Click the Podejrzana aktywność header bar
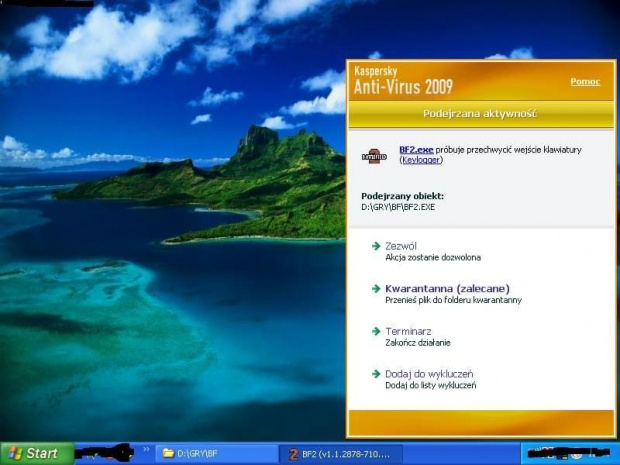620x465 pixels. coord(480,114)
